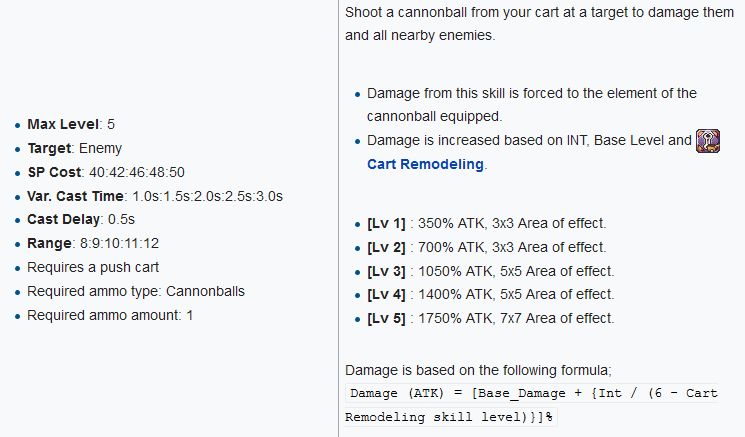Image resolution: width=745 pixels, height=437 pixels.
Task: Open the Cart Remodeling link
Action: [x=426, y=165]
